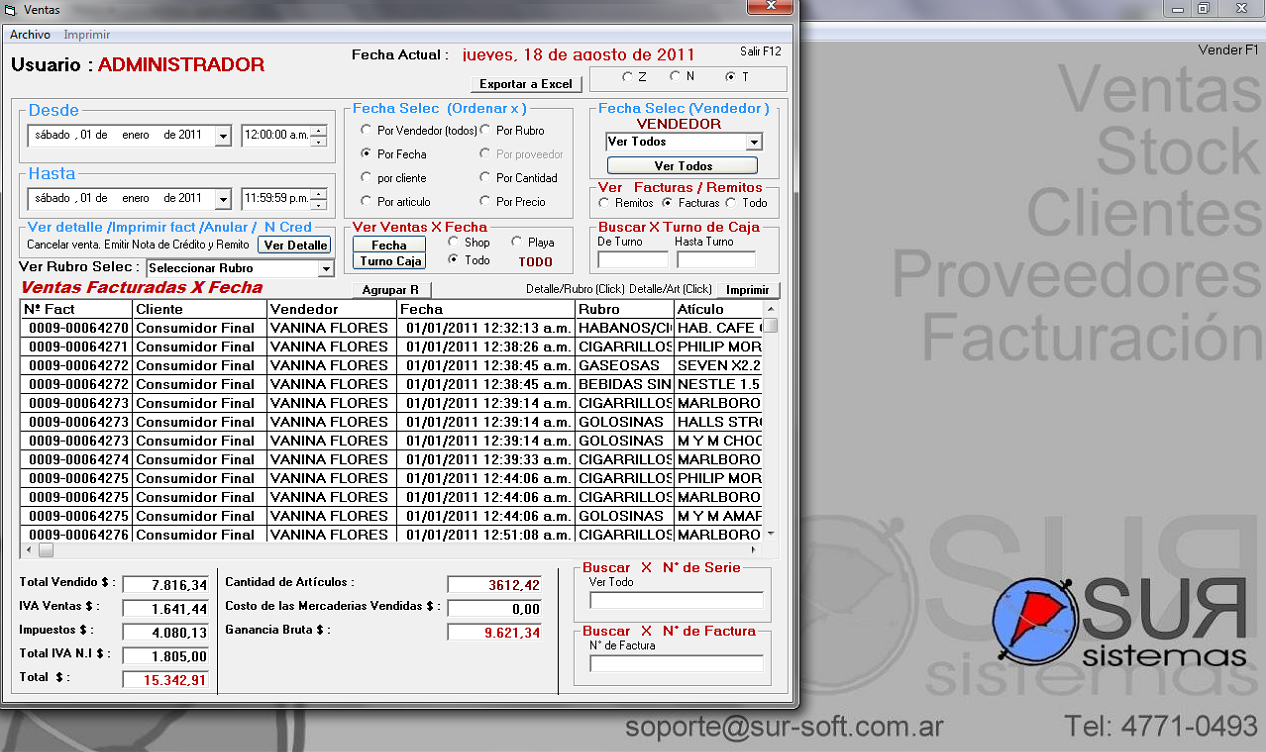Click the De Turno input field
1266x752 pixels.
[x=632, y=260]
